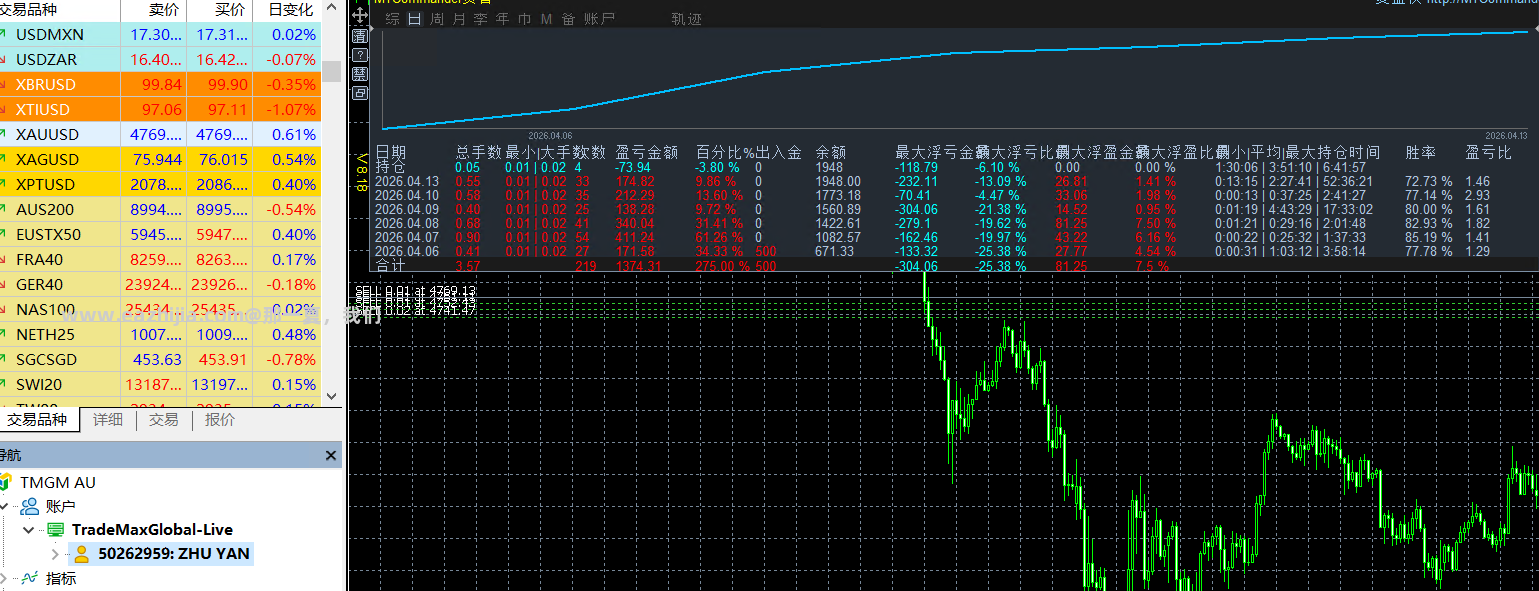Click the 账户 button in statistics toolbar
The height and width of the screenshot is (591, 1539).
point(599,19)
